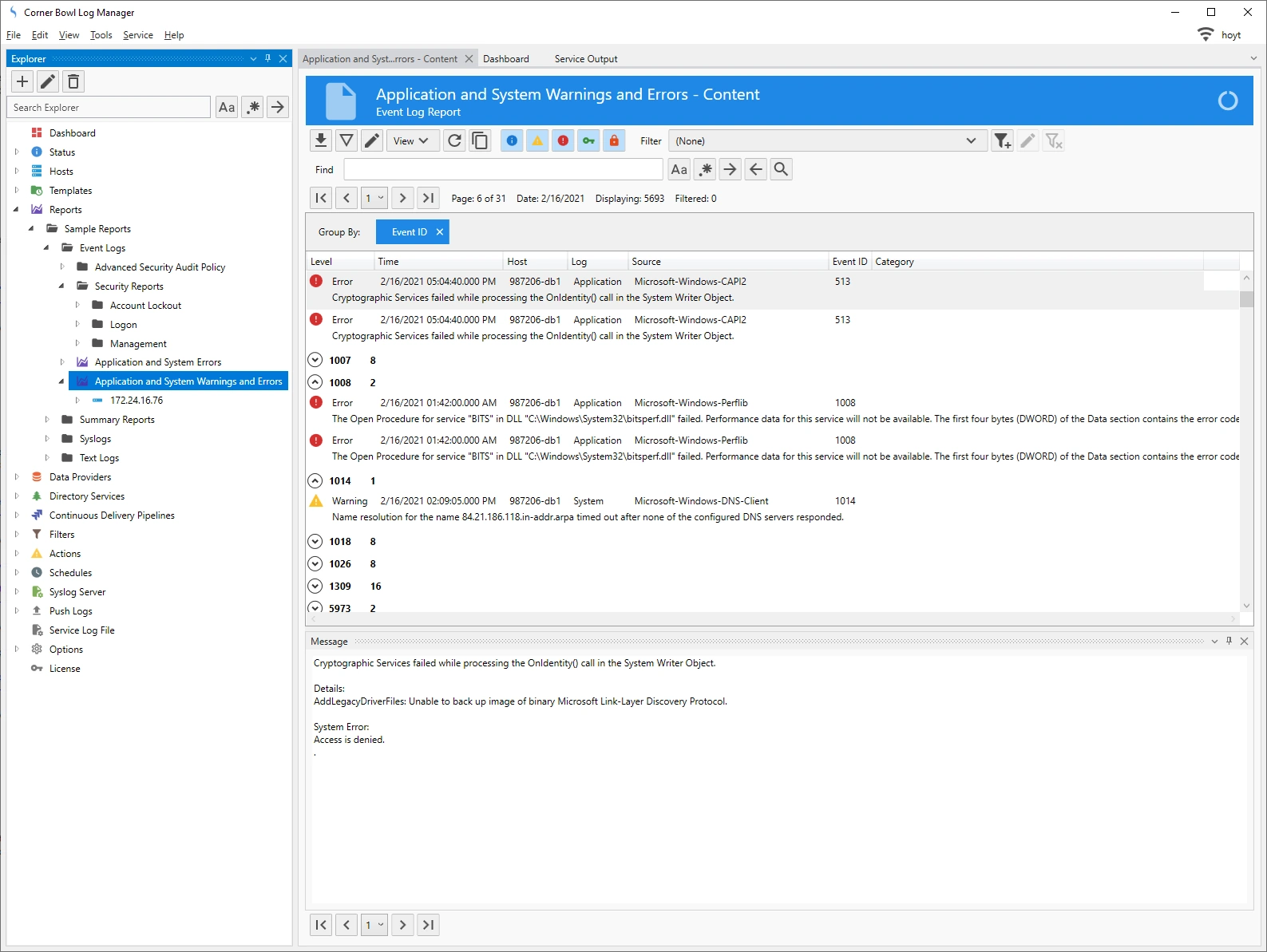Click the filter funnel icon in report toolbar
This screenshot has height=952, width=1267.
[x=346, y=141]
